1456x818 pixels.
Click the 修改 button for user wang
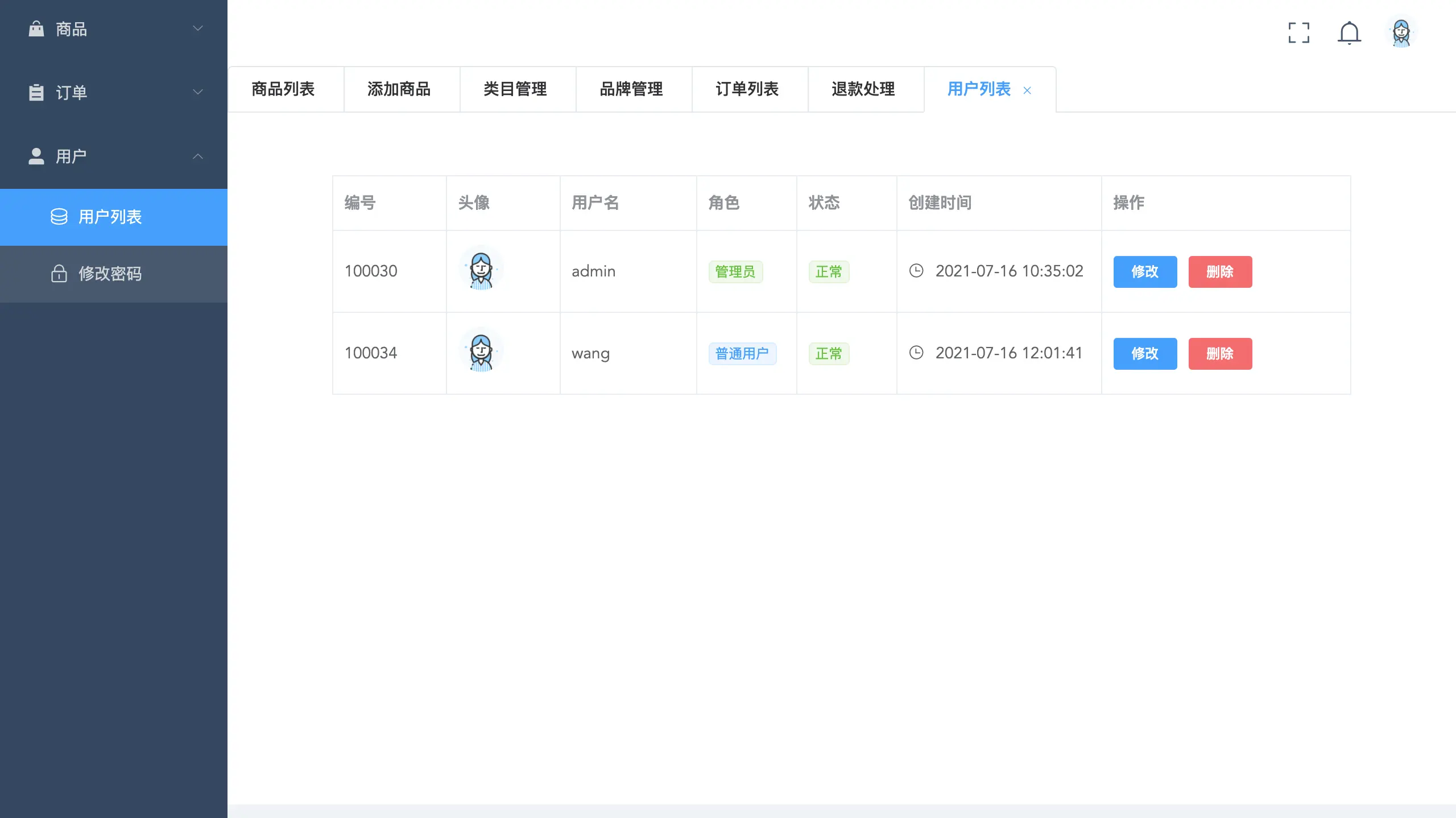[x=1145, y=353]
